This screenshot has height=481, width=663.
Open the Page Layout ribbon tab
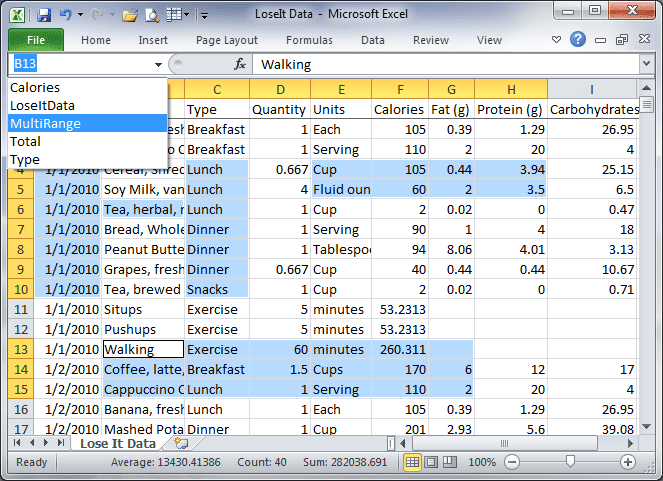[x=227, y=40]
